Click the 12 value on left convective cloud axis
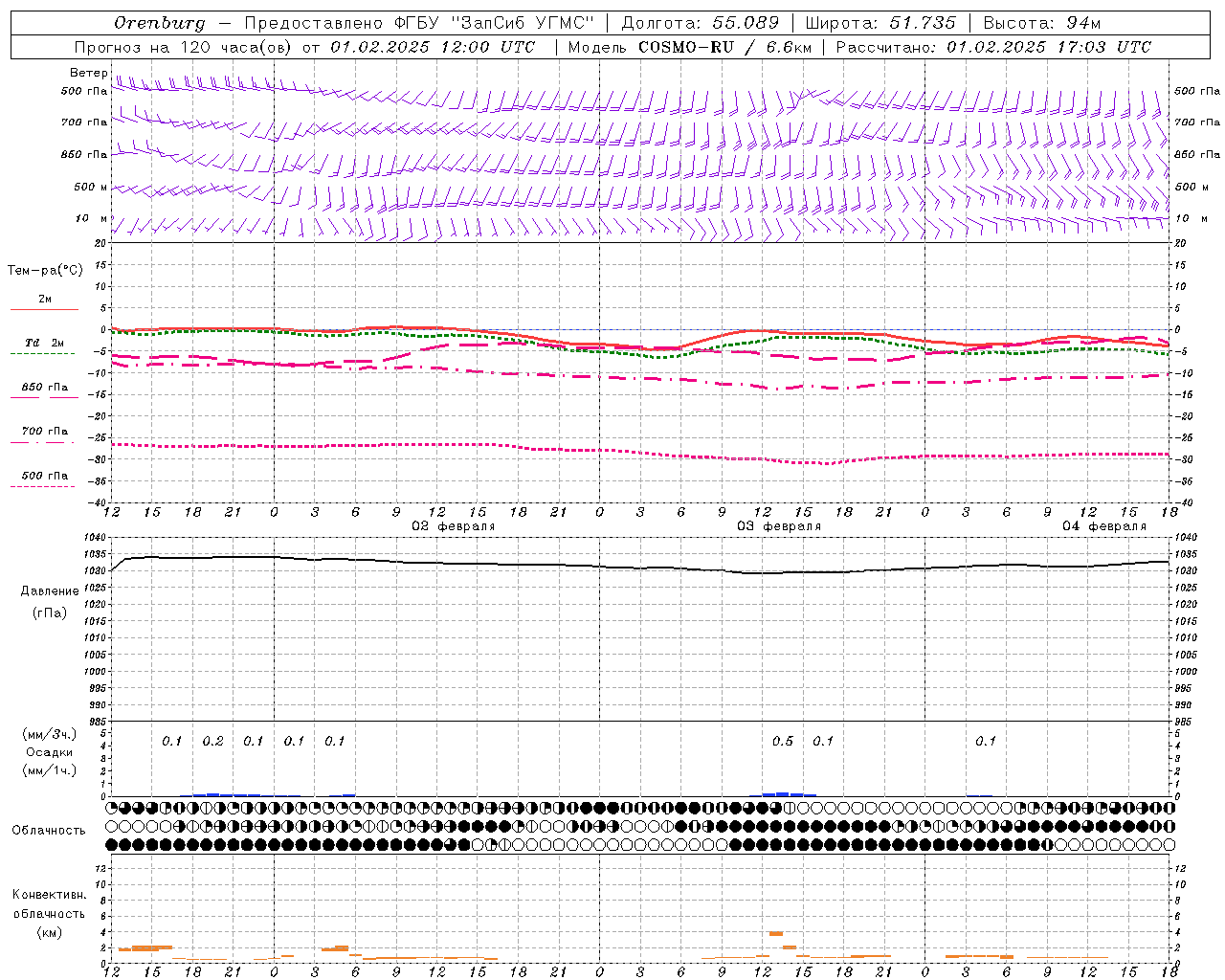1225x980 pixels. [x=101, y=868]
